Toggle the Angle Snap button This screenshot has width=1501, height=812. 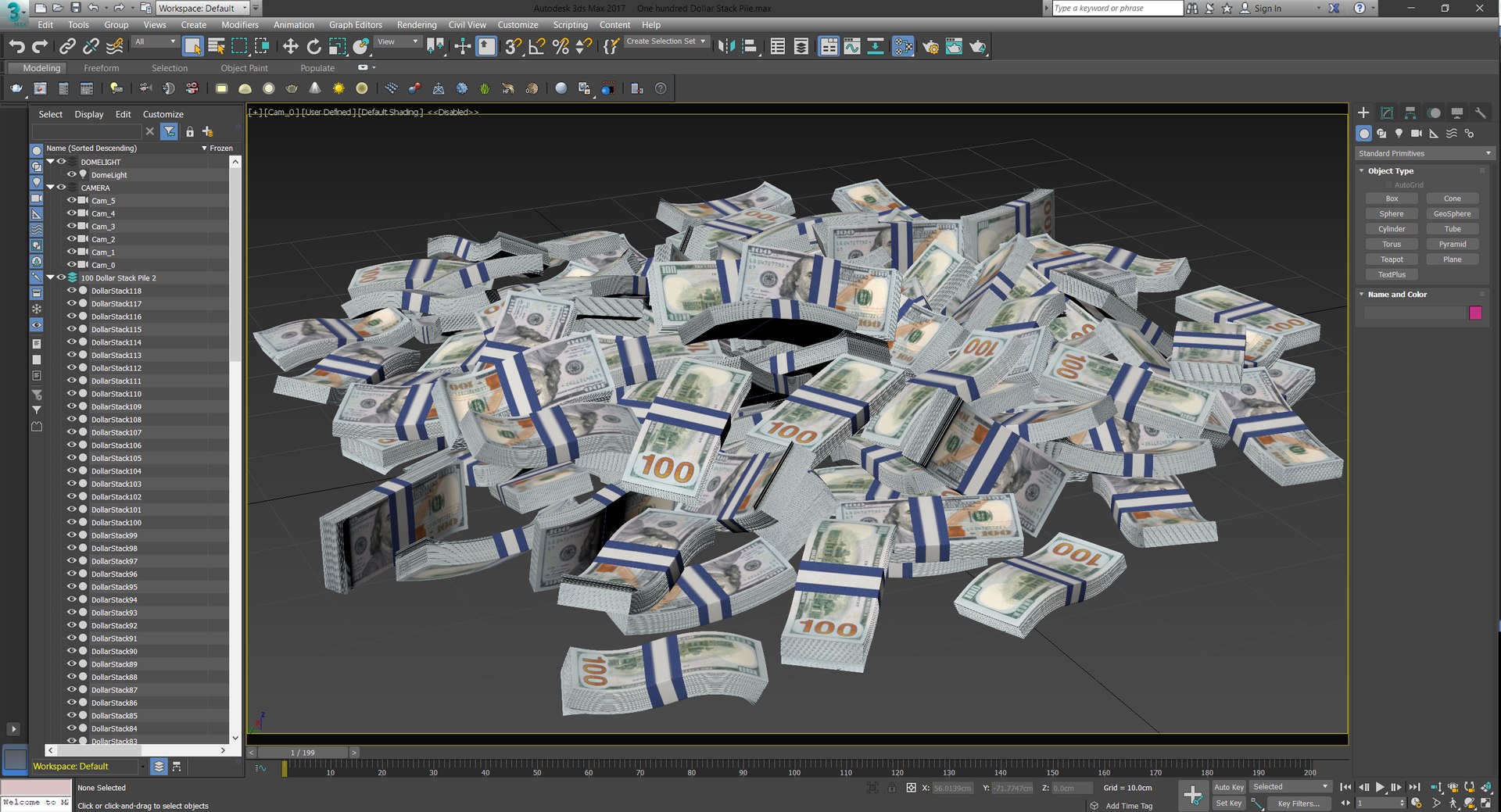[x=536, y=47]
